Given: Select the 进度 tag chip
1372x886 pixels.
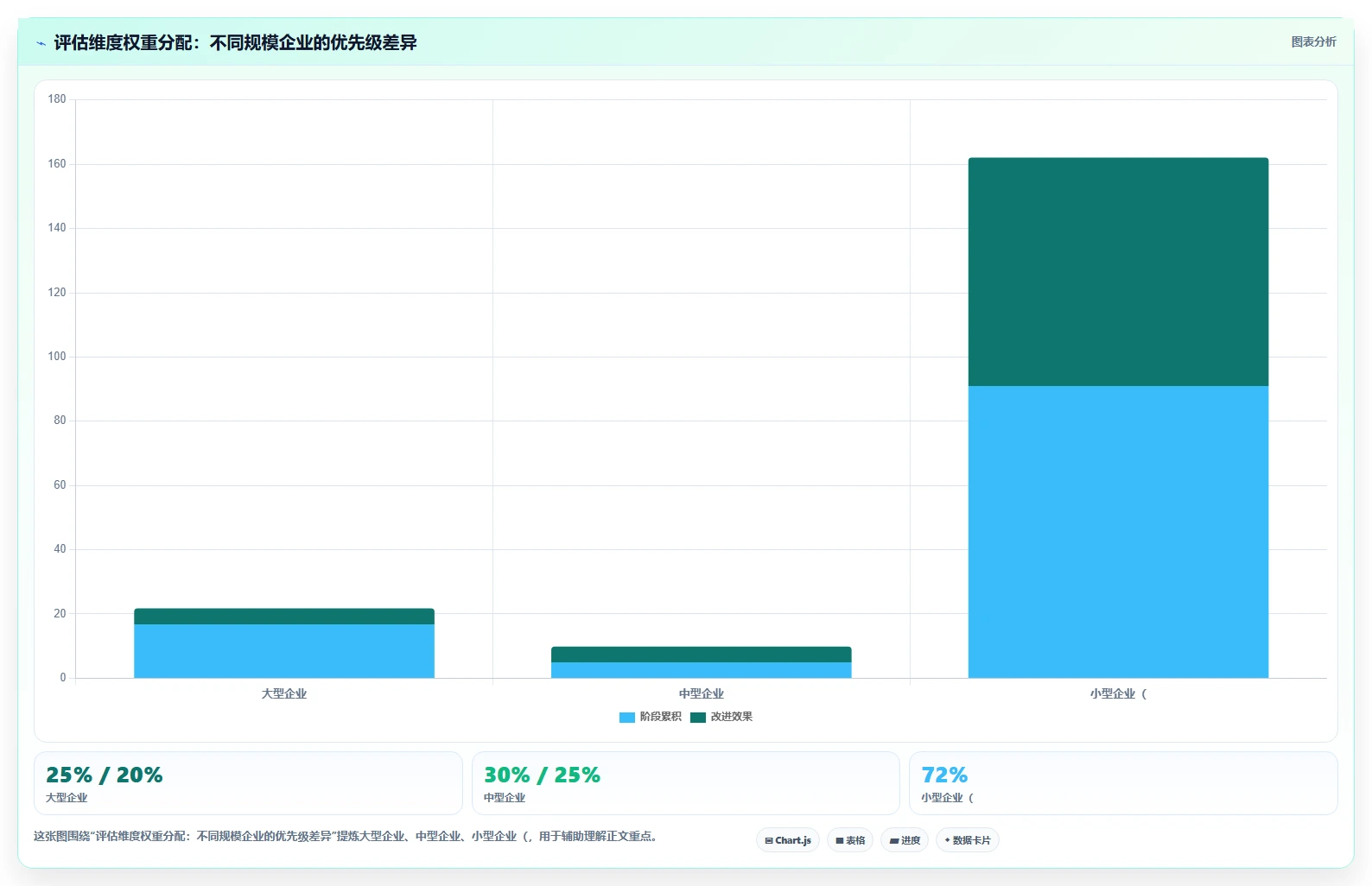Looking at the screenshot, I should tap(905, 840).
